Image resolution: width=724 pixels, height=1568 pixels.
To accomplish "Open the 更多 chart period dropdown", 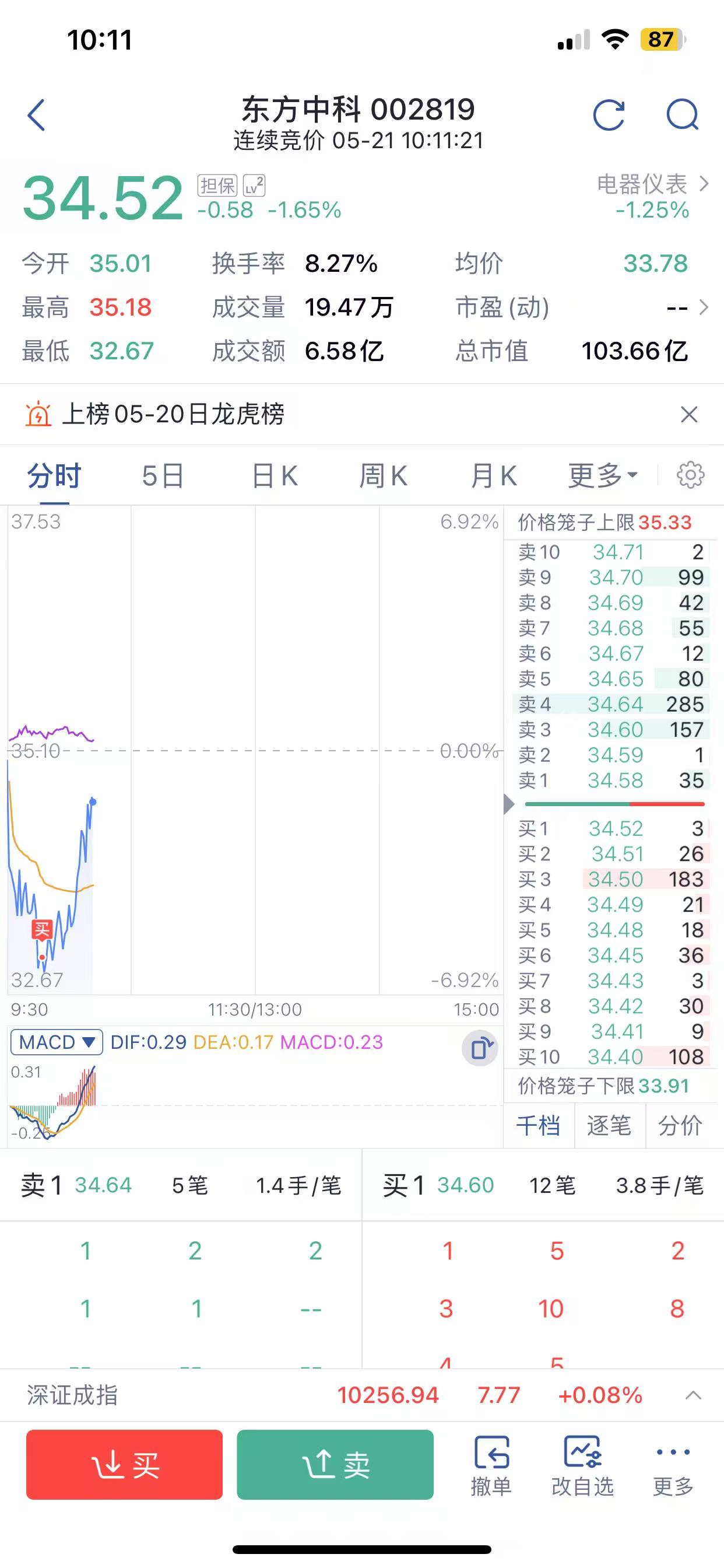I will tap(603, 475).
